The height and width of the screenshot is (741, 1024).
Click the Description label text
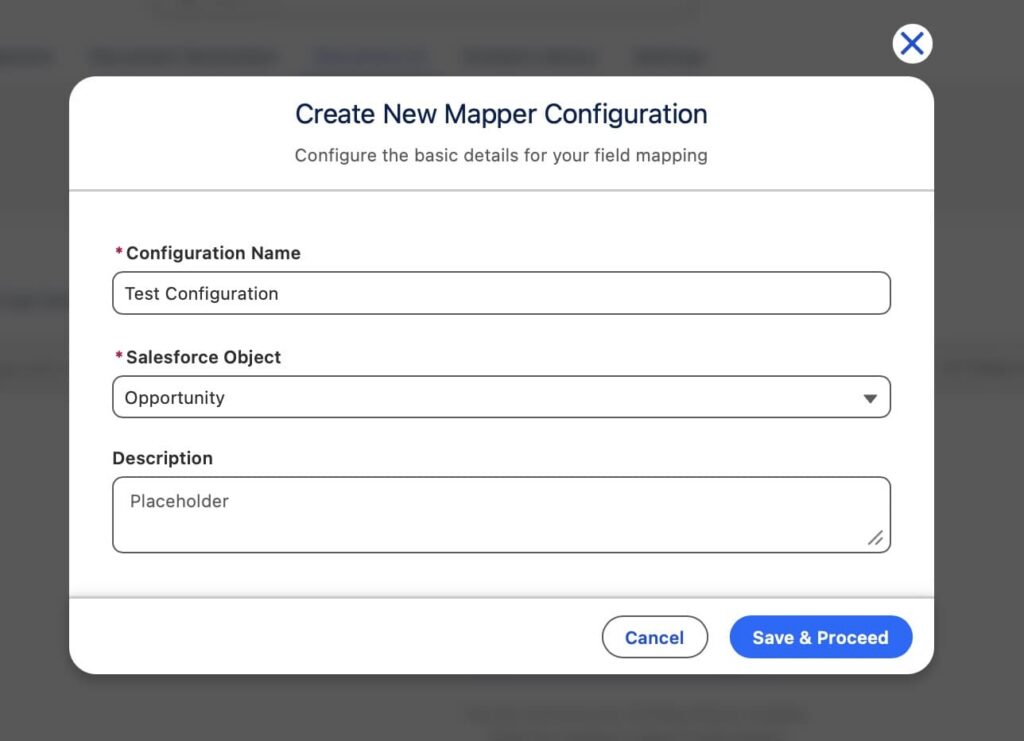click(x=163, y=458)
